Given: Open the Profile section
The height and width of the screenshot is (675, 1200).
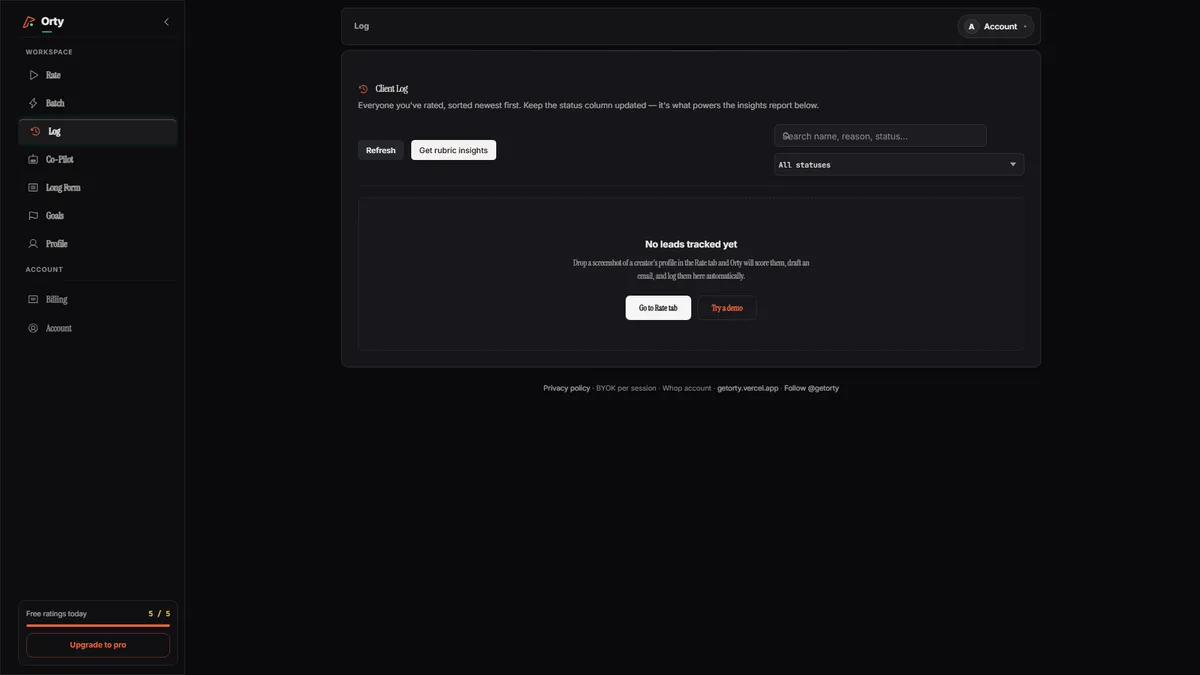Looking at the screenshot, I should [x=98, y=243].
